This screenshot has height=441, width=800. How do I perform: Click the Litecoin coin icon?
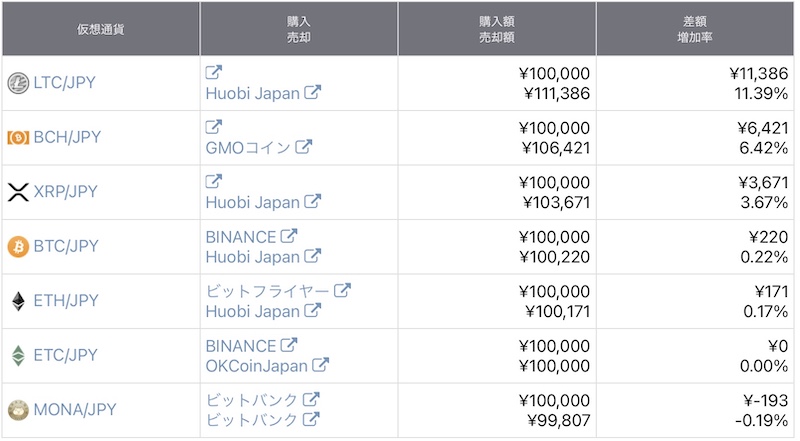18,83
